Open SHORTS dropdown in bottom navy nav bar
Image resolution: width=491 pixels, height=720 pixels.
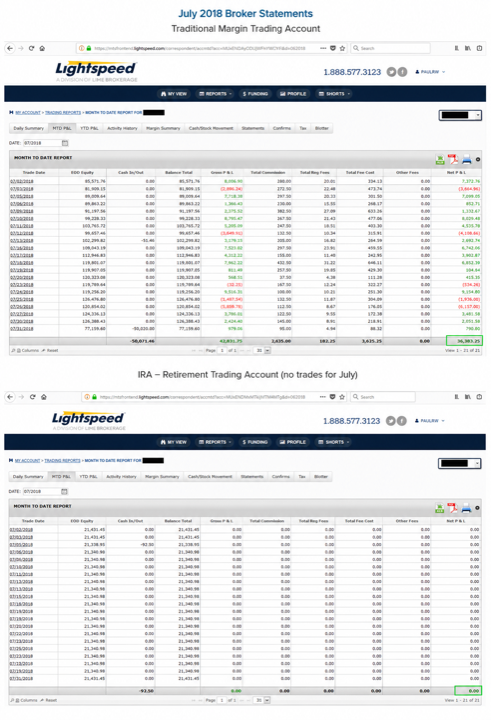tap(334, 442)
